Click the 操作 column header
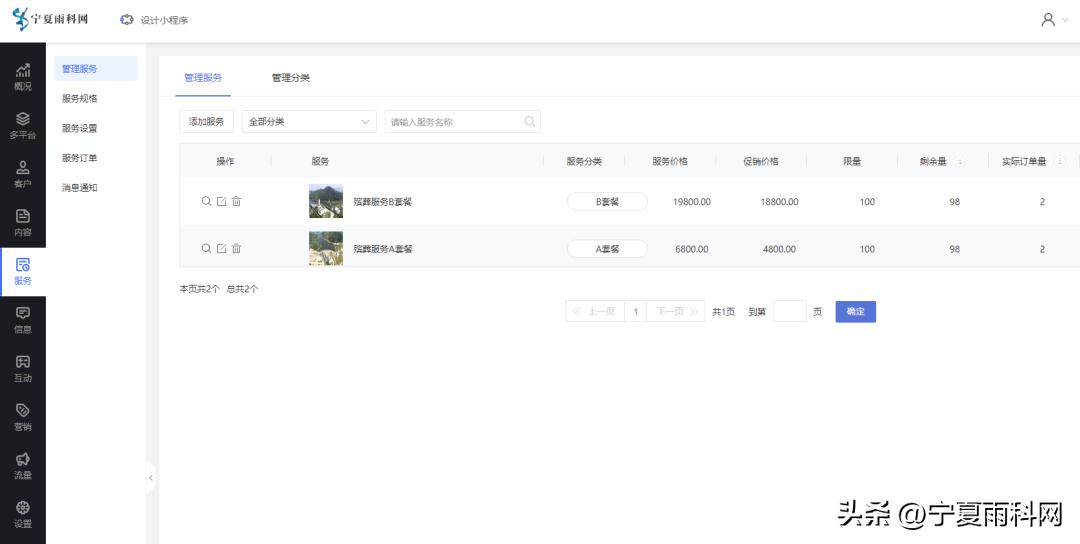Image resolution: width=1080 pixels, height=544 pixels. (225, 162)
